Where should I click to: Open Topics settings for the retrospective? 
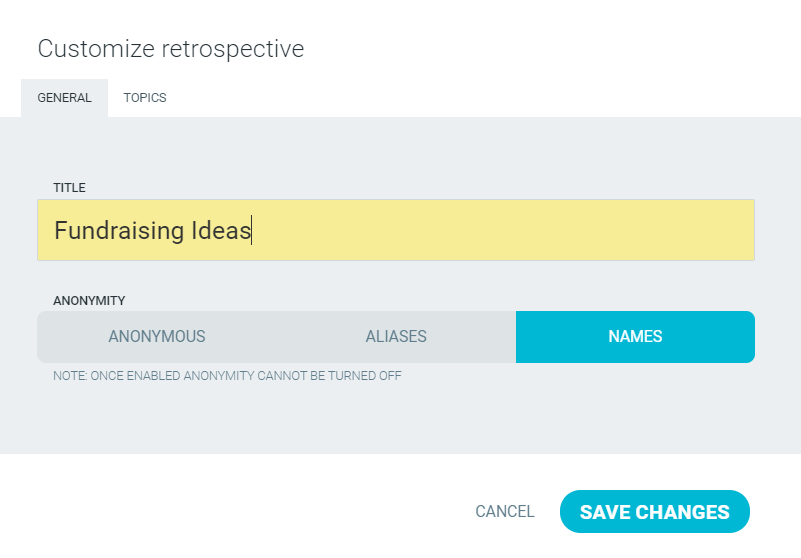click(145, 98)
